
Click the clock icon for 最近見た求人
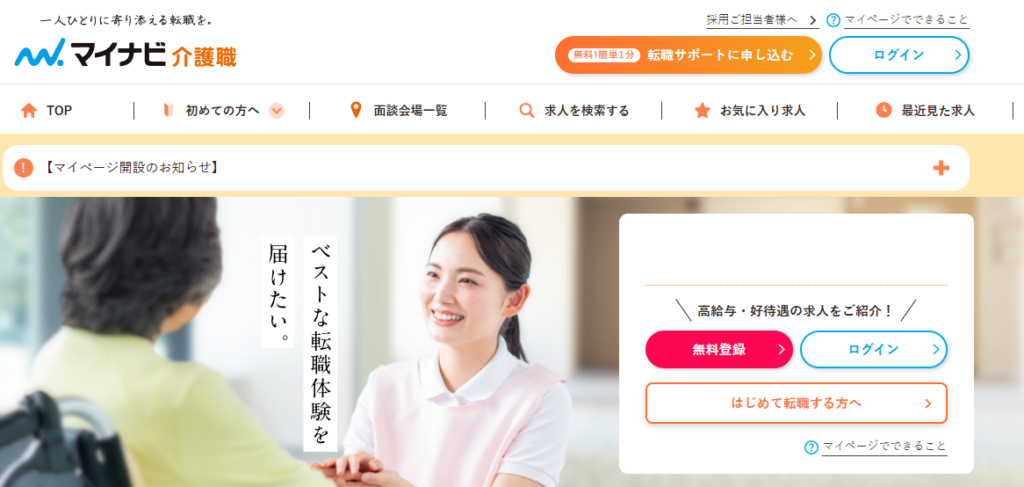point(884,110)
